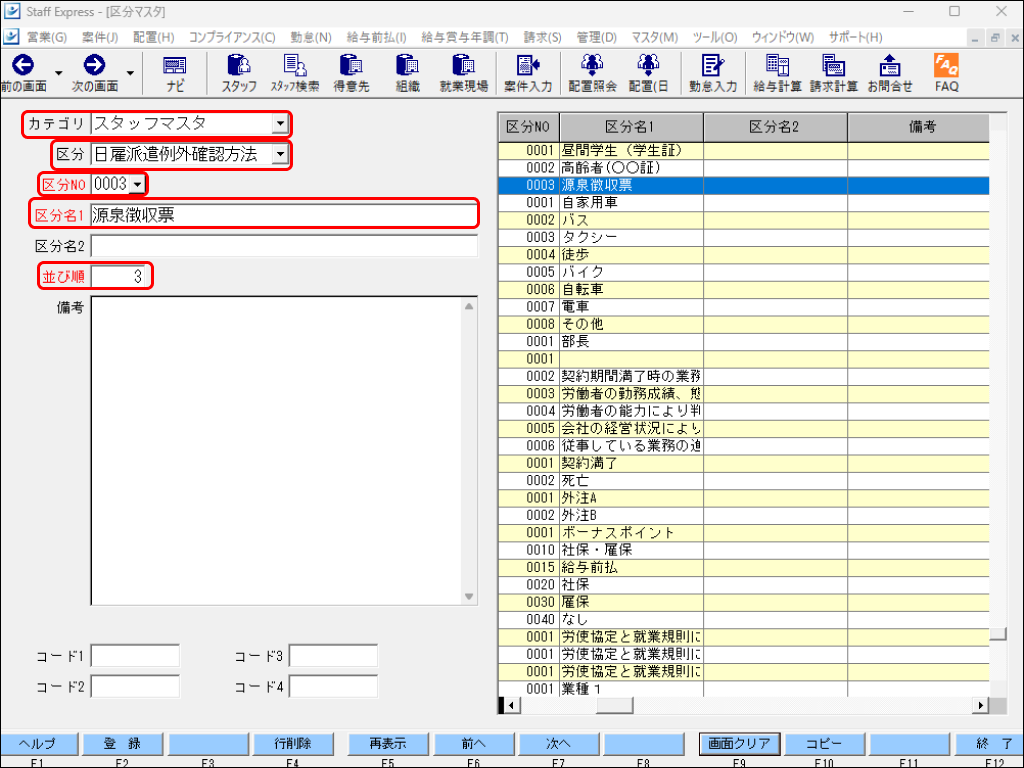Image resolution: width=1024 pixels, height=768 pixels.
Task: Click the 次へ next button
Action: [558, 743]
